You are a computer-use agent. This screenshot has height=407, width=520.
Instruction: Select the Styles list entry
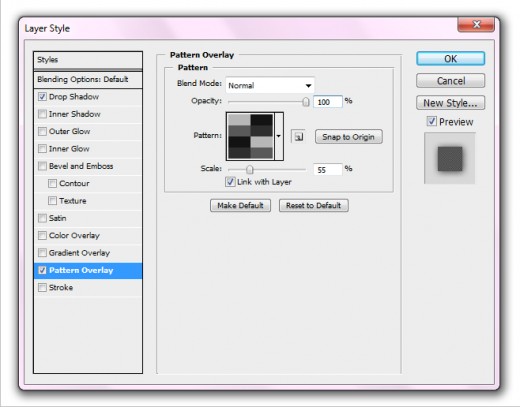(x=88, y=60)
